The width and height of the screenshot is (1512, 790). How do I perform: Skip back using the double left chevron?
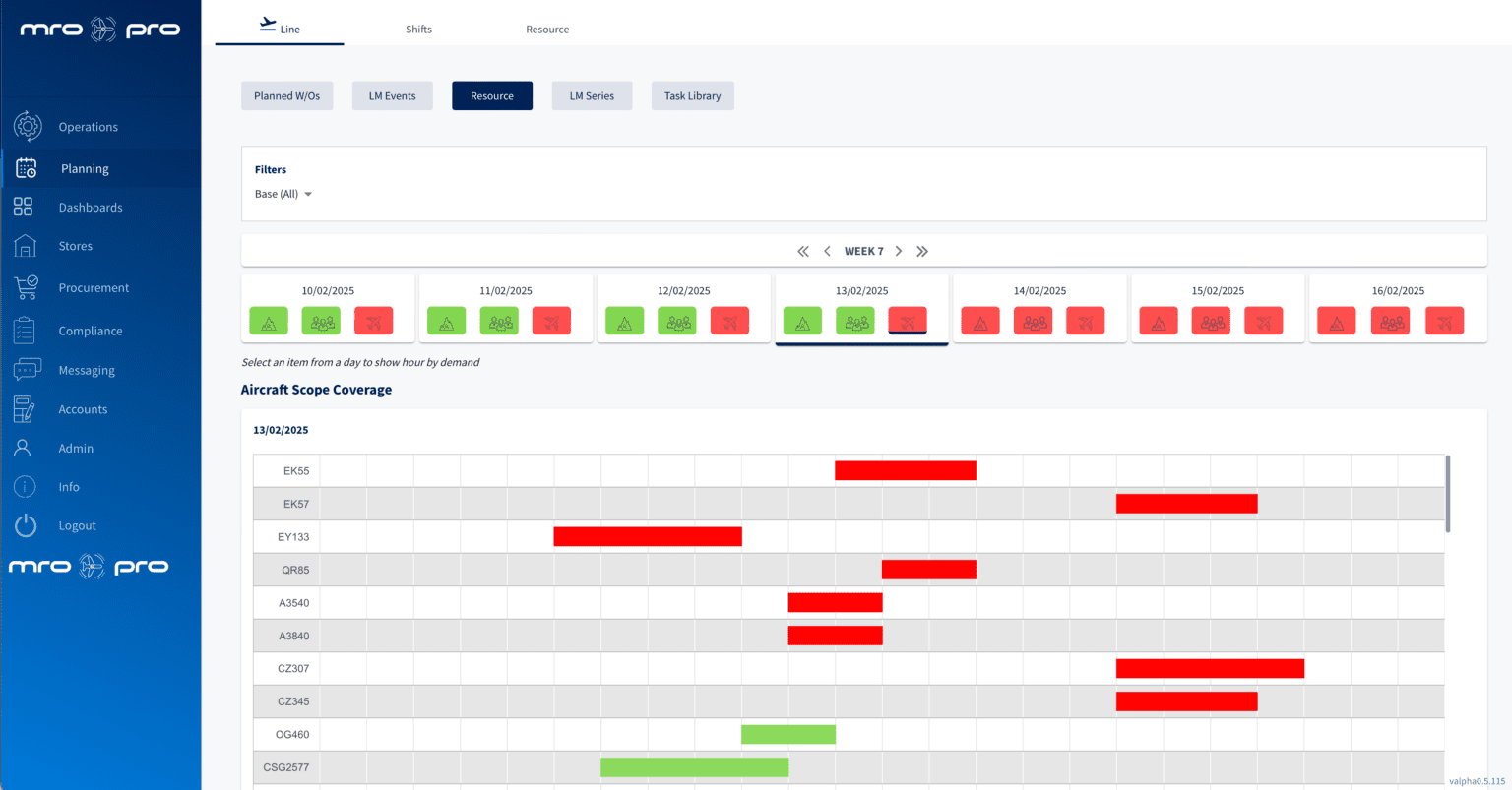click(x=803, y=251)
